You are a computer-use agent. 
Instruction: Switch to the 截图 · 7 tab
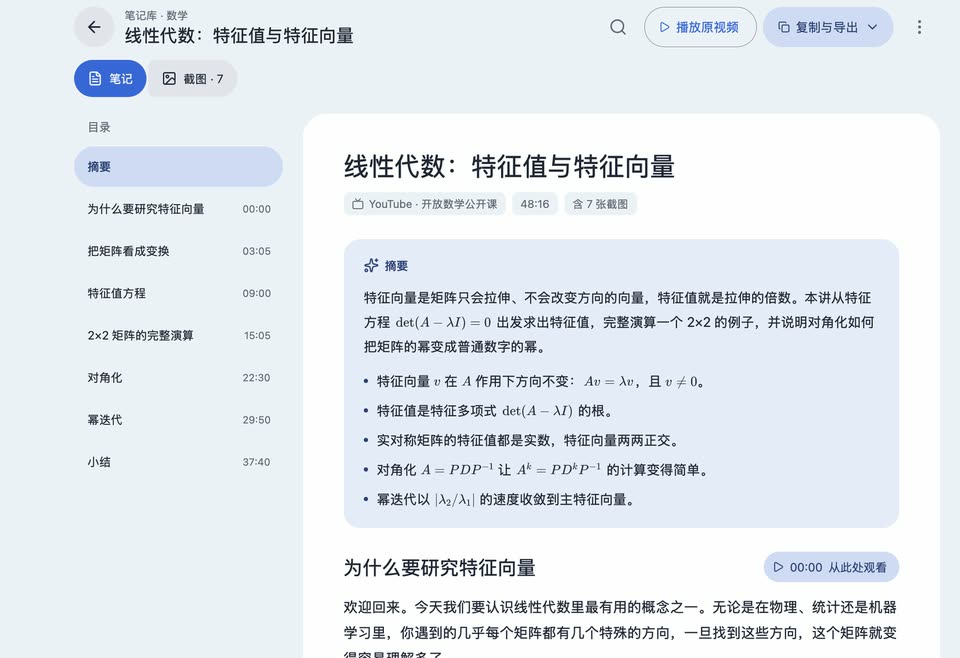pos(192,78)
